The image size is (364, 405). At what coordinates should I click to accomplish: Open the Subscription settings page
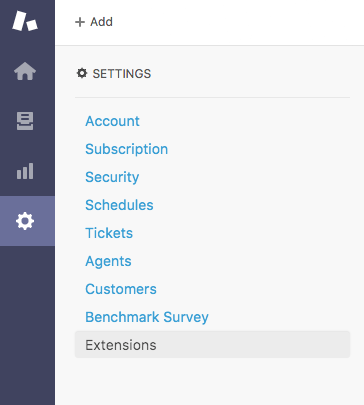[127, 149]
